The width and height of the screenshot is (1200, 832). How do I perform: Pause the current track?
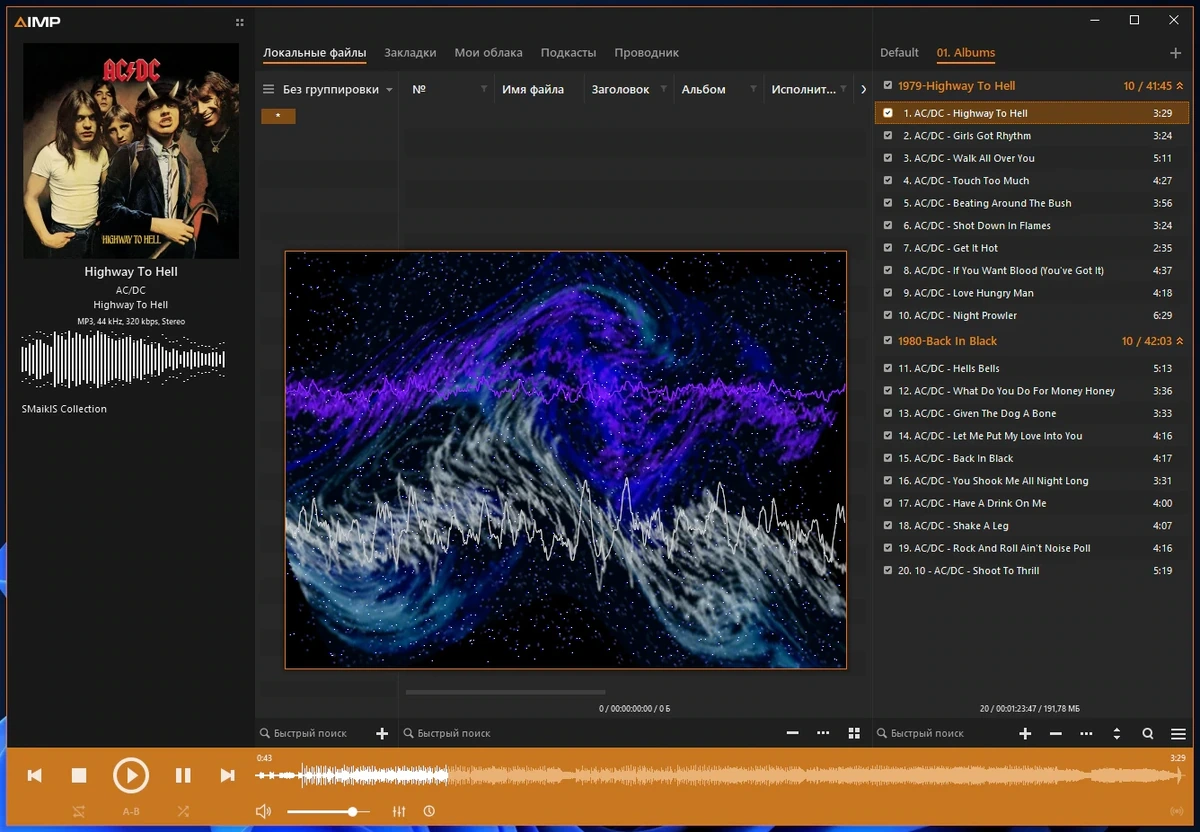click(x=183, y=775)
